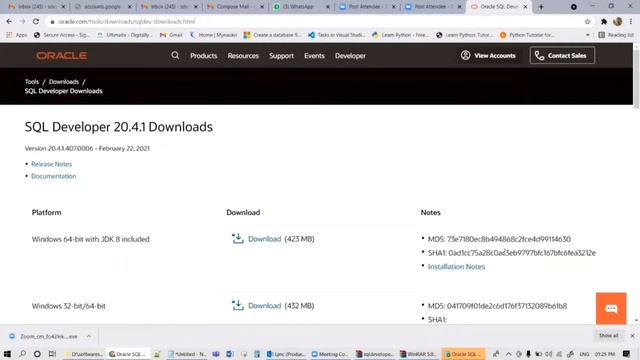The width and height of the screenshot is (640, 360).
Task: Open the orange chat widget
Action: pyautogui.click(x=611, y=308)
